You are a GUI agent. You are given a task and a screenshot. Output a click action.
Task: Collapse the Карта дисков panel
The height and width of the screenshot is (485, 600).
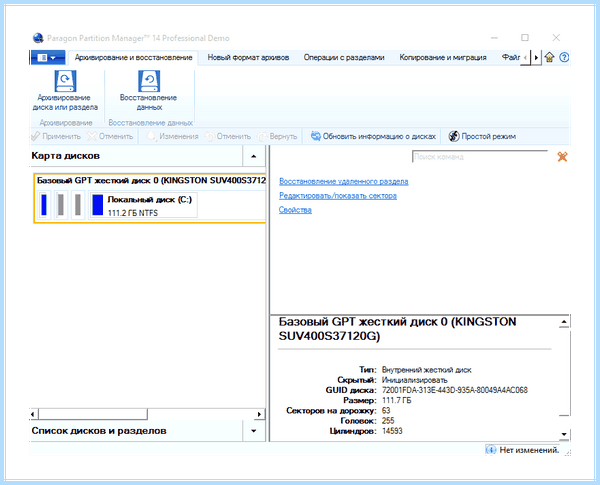coord(253,156)
